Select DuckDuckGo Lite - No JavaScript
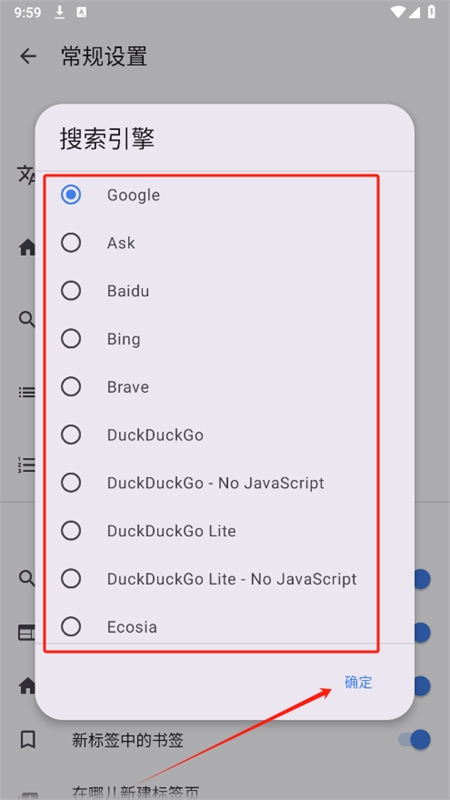This screenshot has width=450, height=800. point(71,579)
